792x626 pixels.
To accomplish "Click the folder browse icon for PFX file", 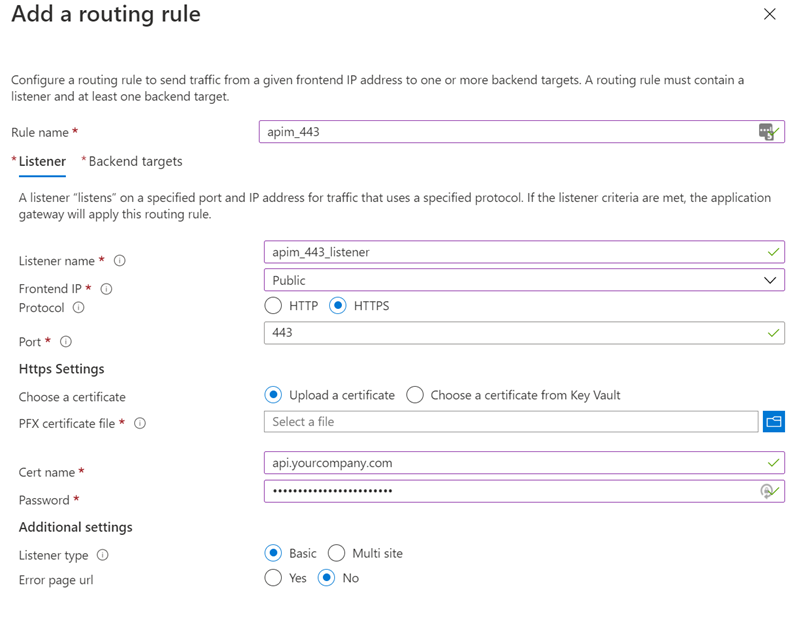I will pos(773,422).
